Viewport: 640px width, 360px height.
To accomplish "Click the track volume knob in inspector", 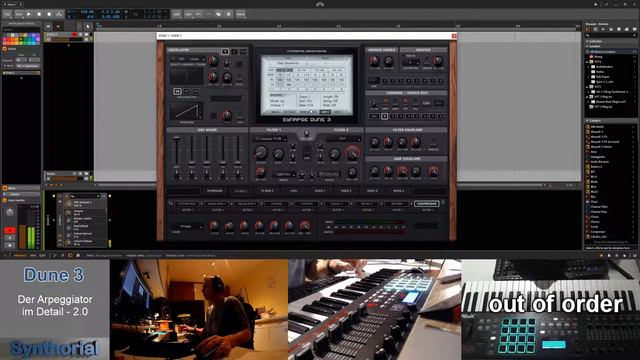I will [x=9, y=212].
